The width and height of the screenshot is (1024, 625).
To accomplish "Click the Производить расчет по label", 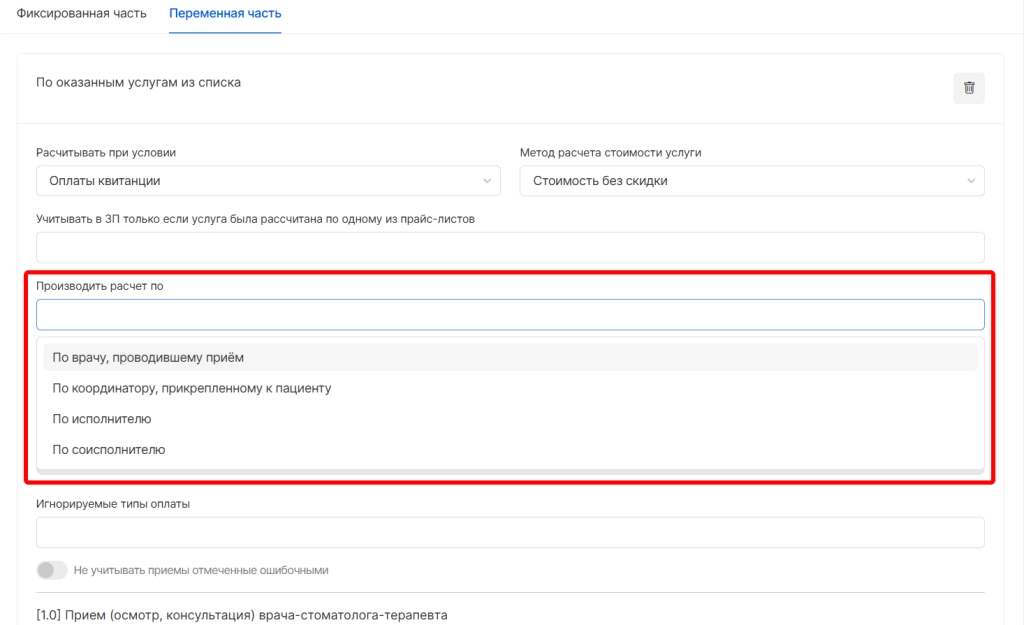I will [99, 286].
